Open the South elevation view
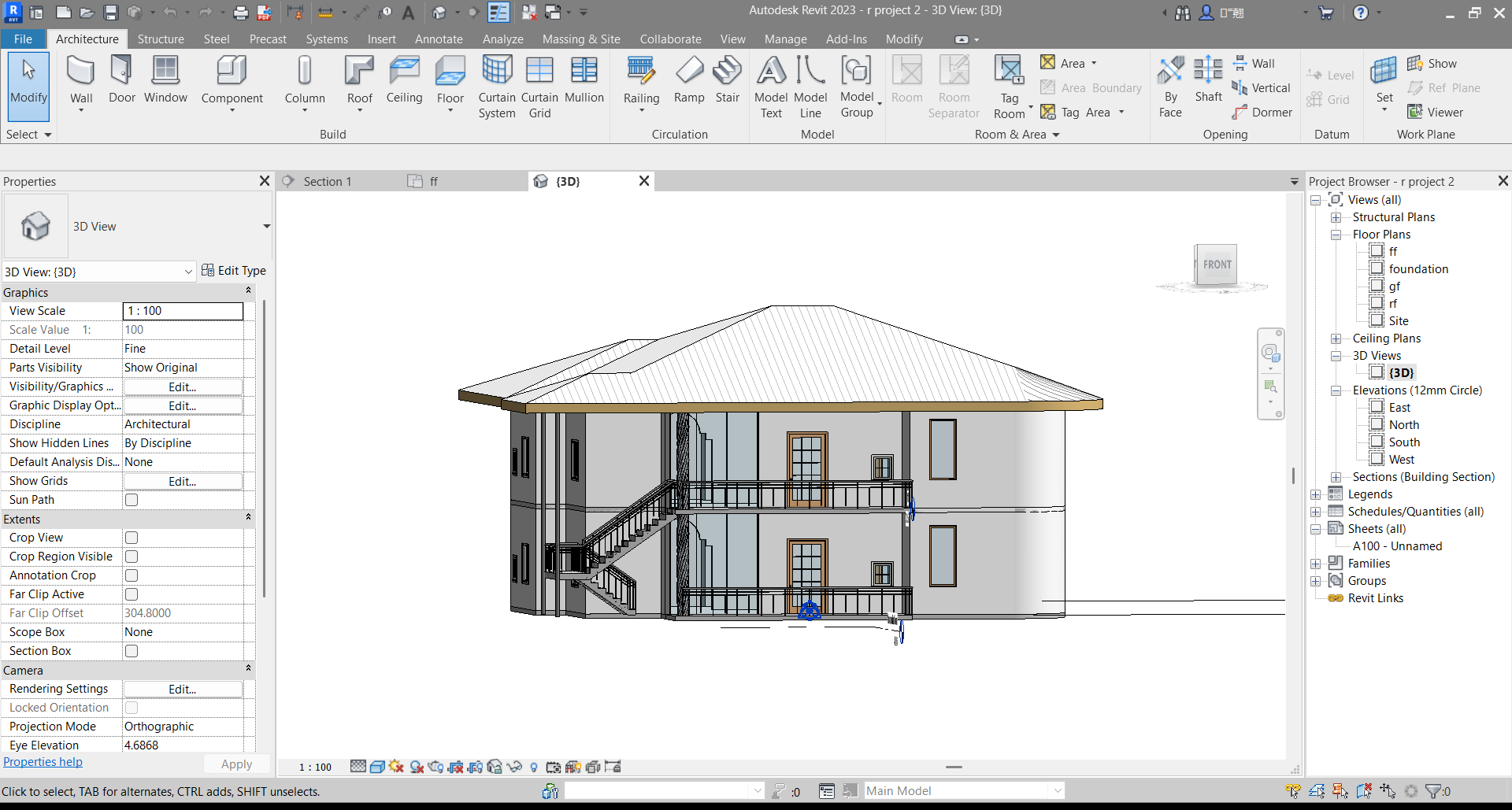Viewport: 1512px width, 810px height. click(x=1404, y=442)
